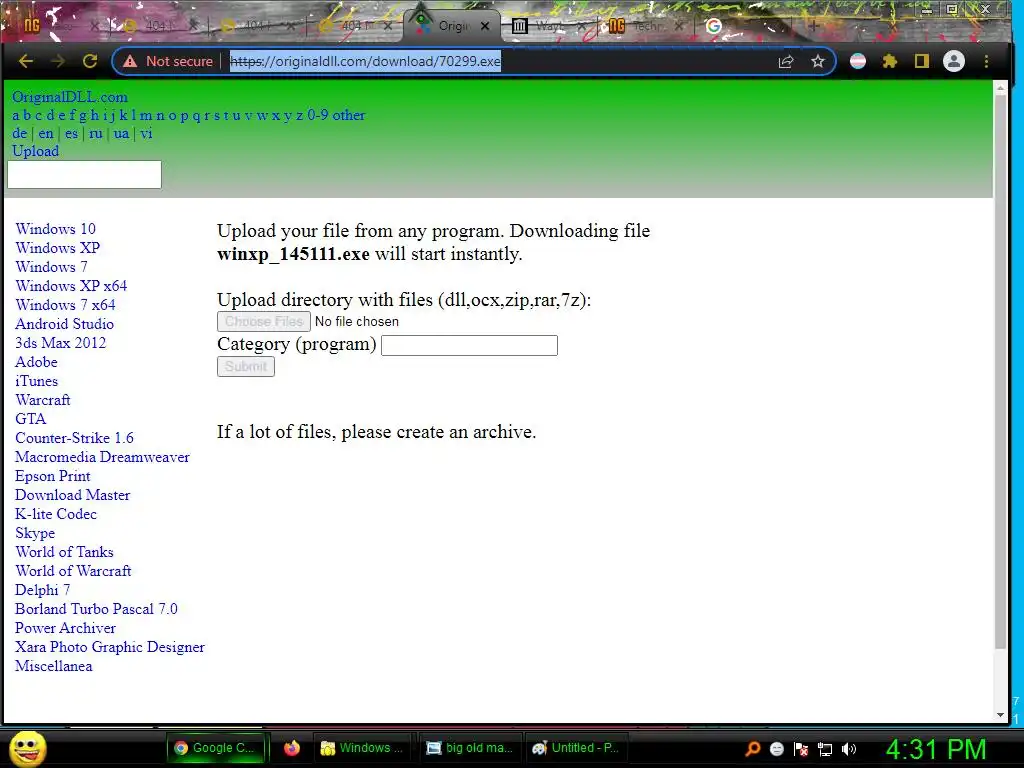Switch to Google Chrome taskbar button
Viewport: 1024px width, 768px height.
(x=217, y=748)
